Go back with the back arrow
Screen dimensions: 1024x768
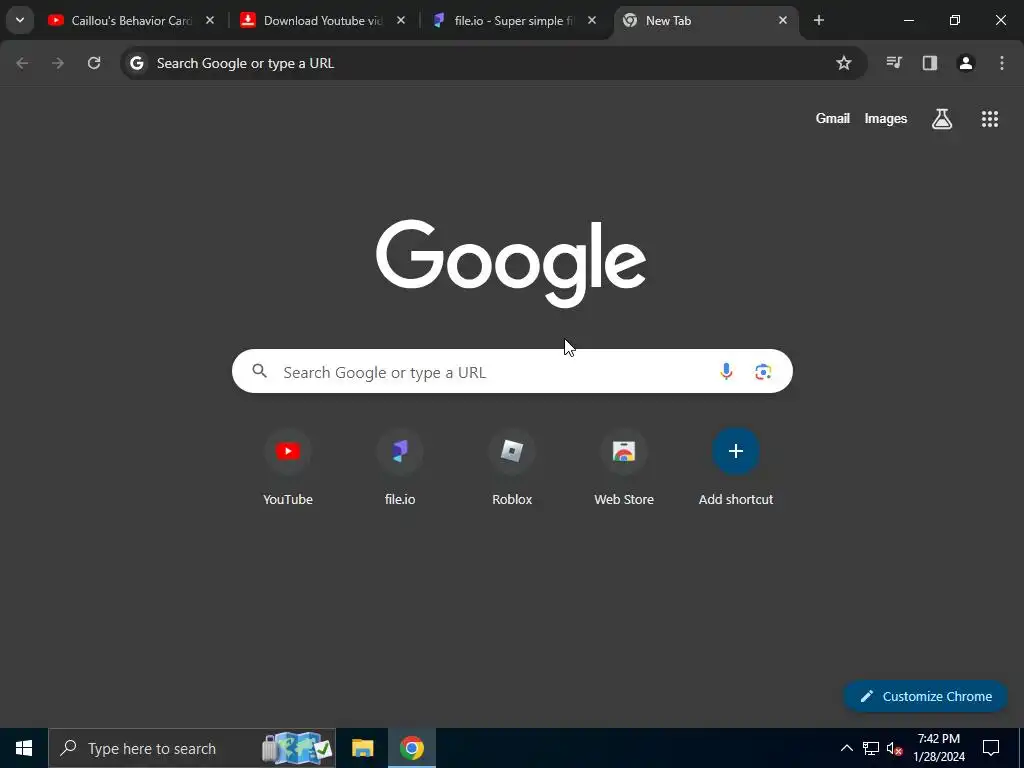pyautogui.click(x=22, y=63)
